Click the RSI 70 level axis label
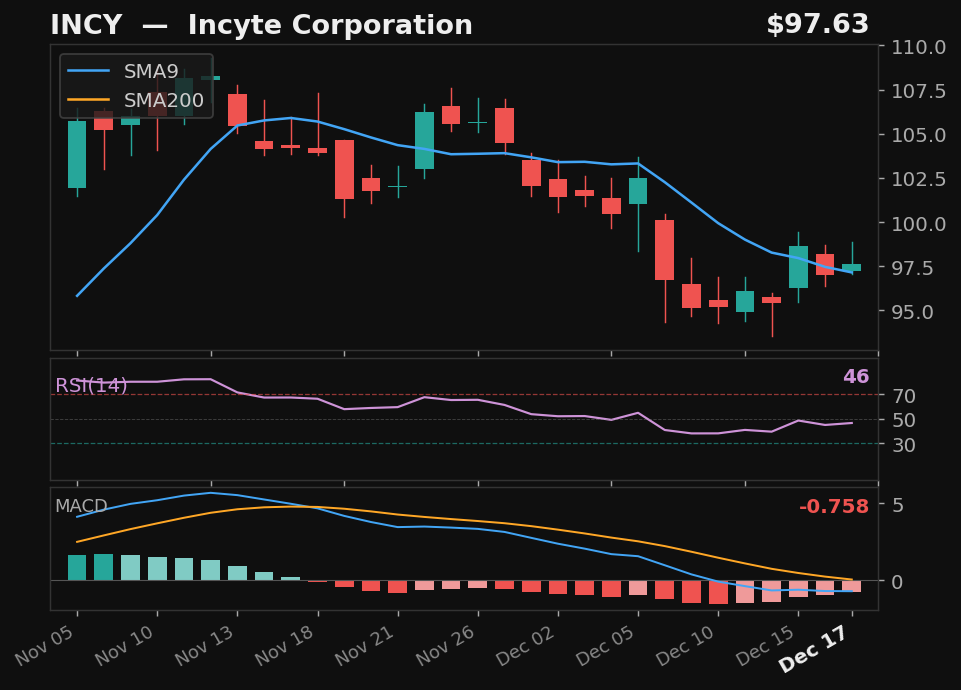 coord(904,396)
